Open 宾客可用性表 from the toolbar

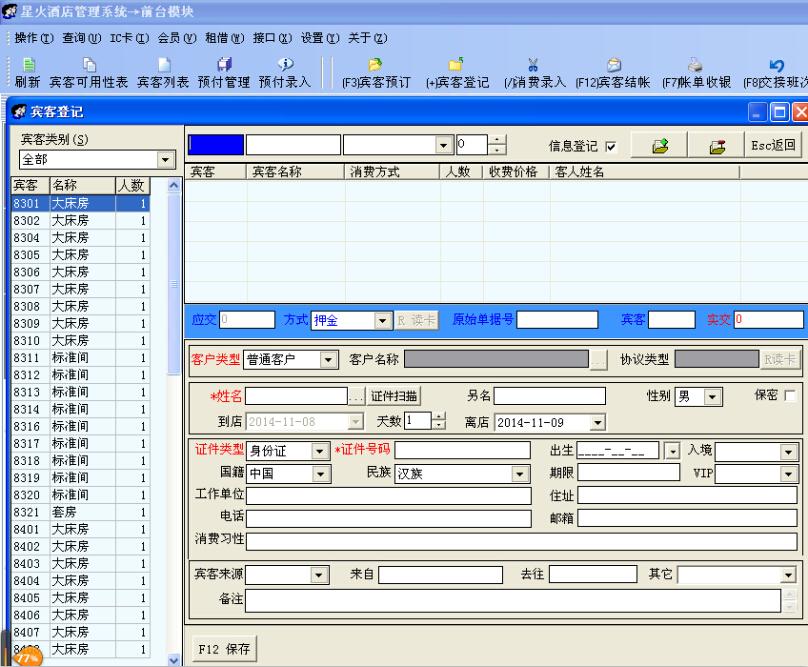(89, 74)
